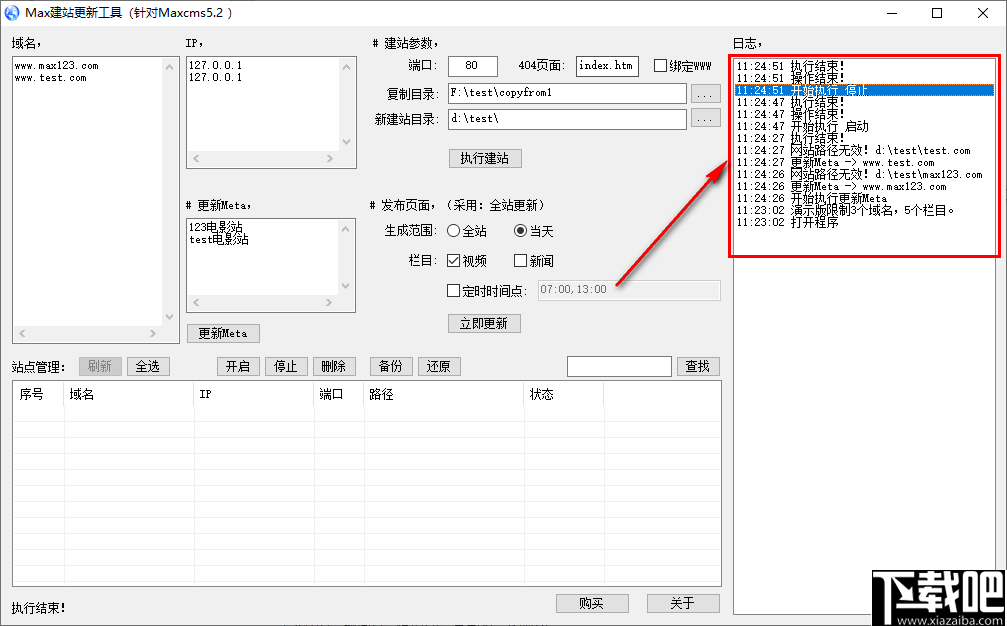Viewport: 1007px width, 626px height.
Task: Open the browse icon beside 新建站目录 field
Action: [x=705, y=117]
